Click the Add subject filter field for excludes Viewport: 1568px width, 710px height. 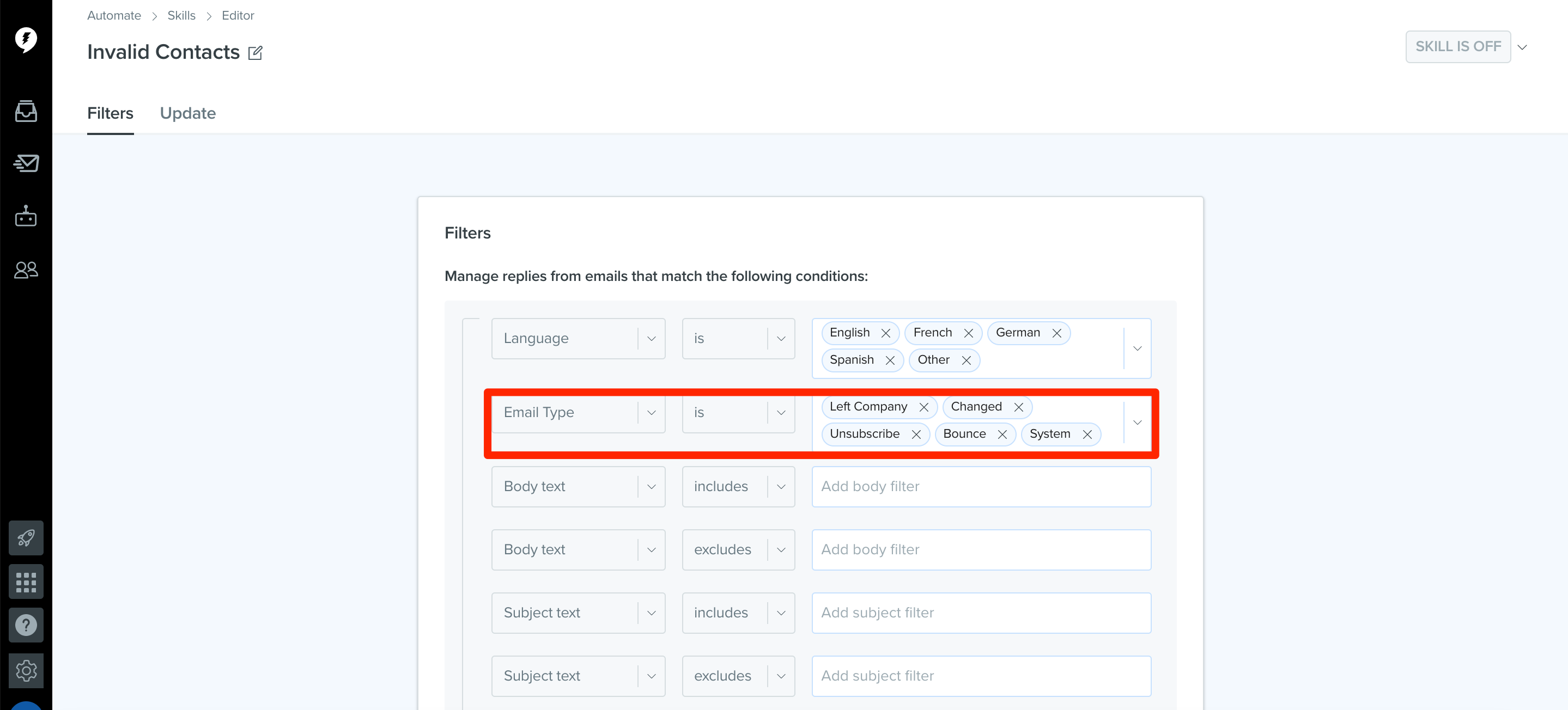click(x=981, y=677)
